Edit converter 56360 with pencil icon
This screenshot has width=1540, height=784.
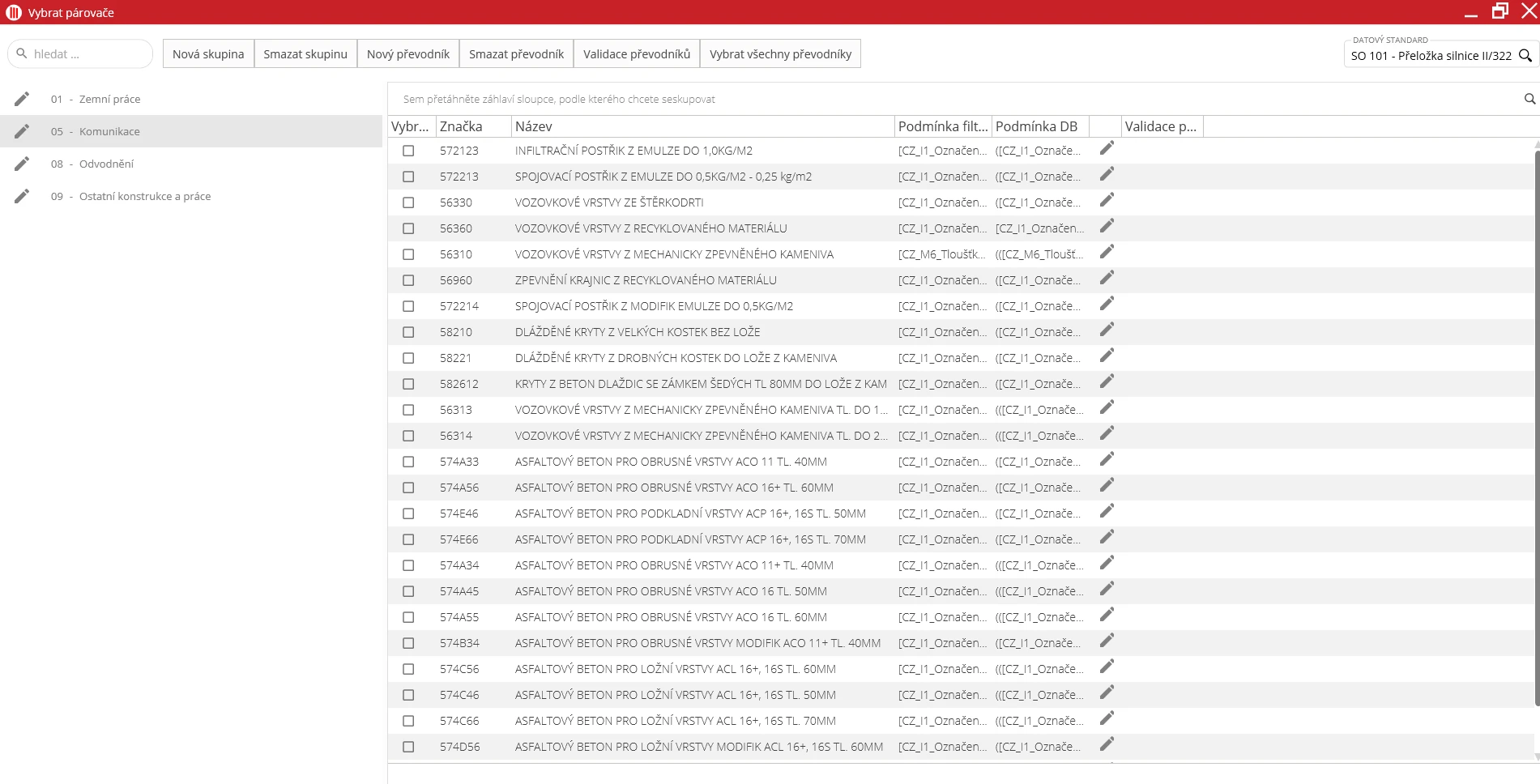[1107, 226]
